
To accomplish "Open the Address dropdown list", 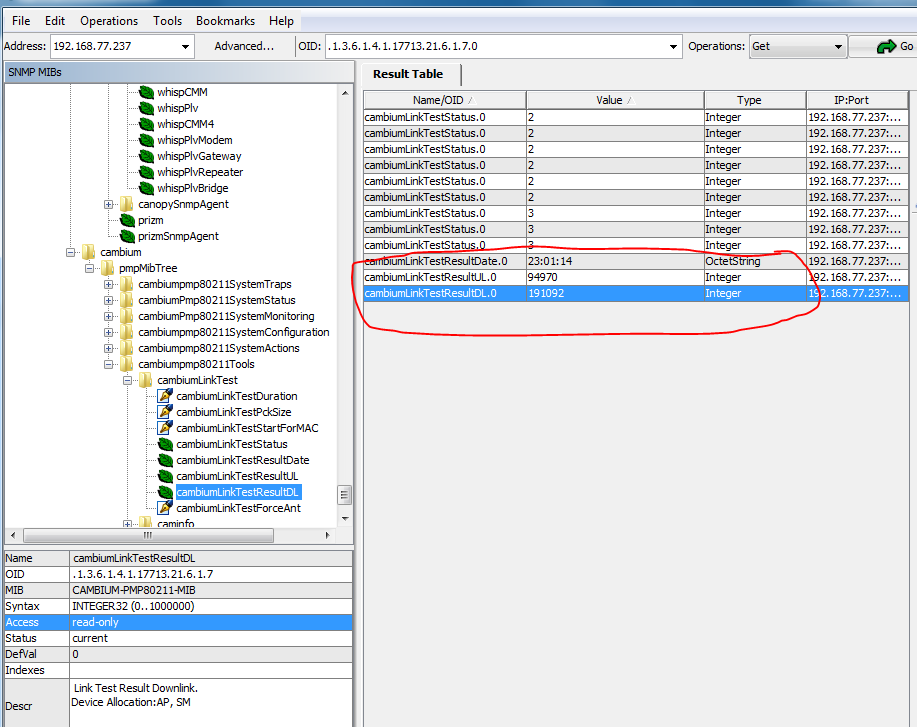I will pos(185,46).
